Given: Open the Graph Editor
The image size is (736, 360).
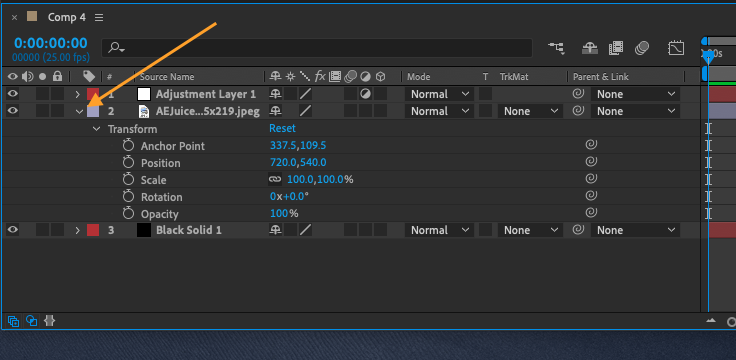Looking at the screenshot, I should coord(676,48).
